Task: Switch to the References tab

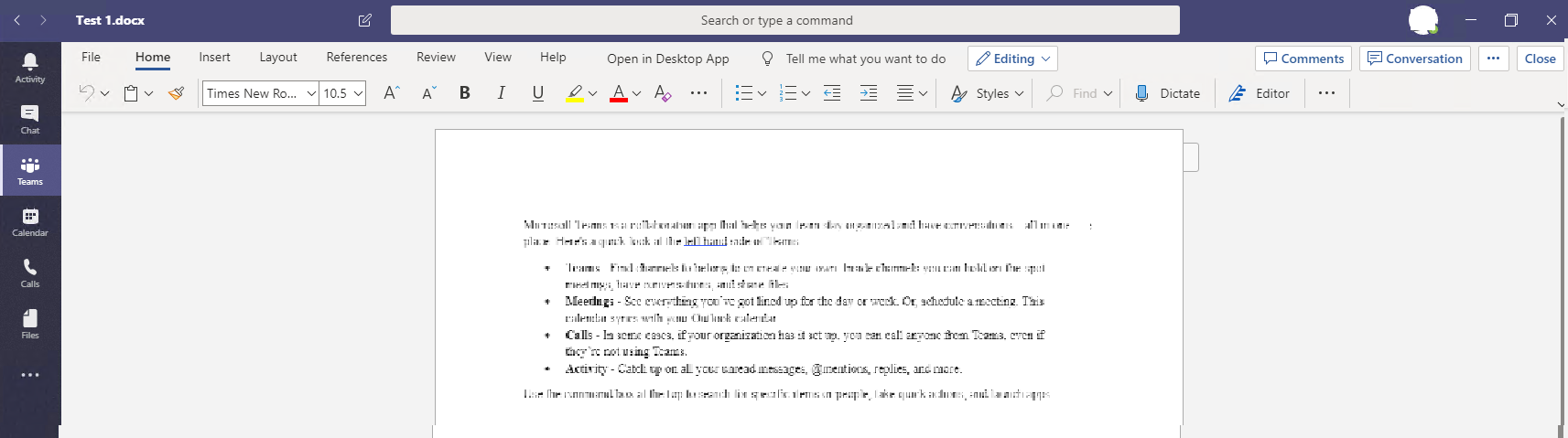Action: (357, 57)
